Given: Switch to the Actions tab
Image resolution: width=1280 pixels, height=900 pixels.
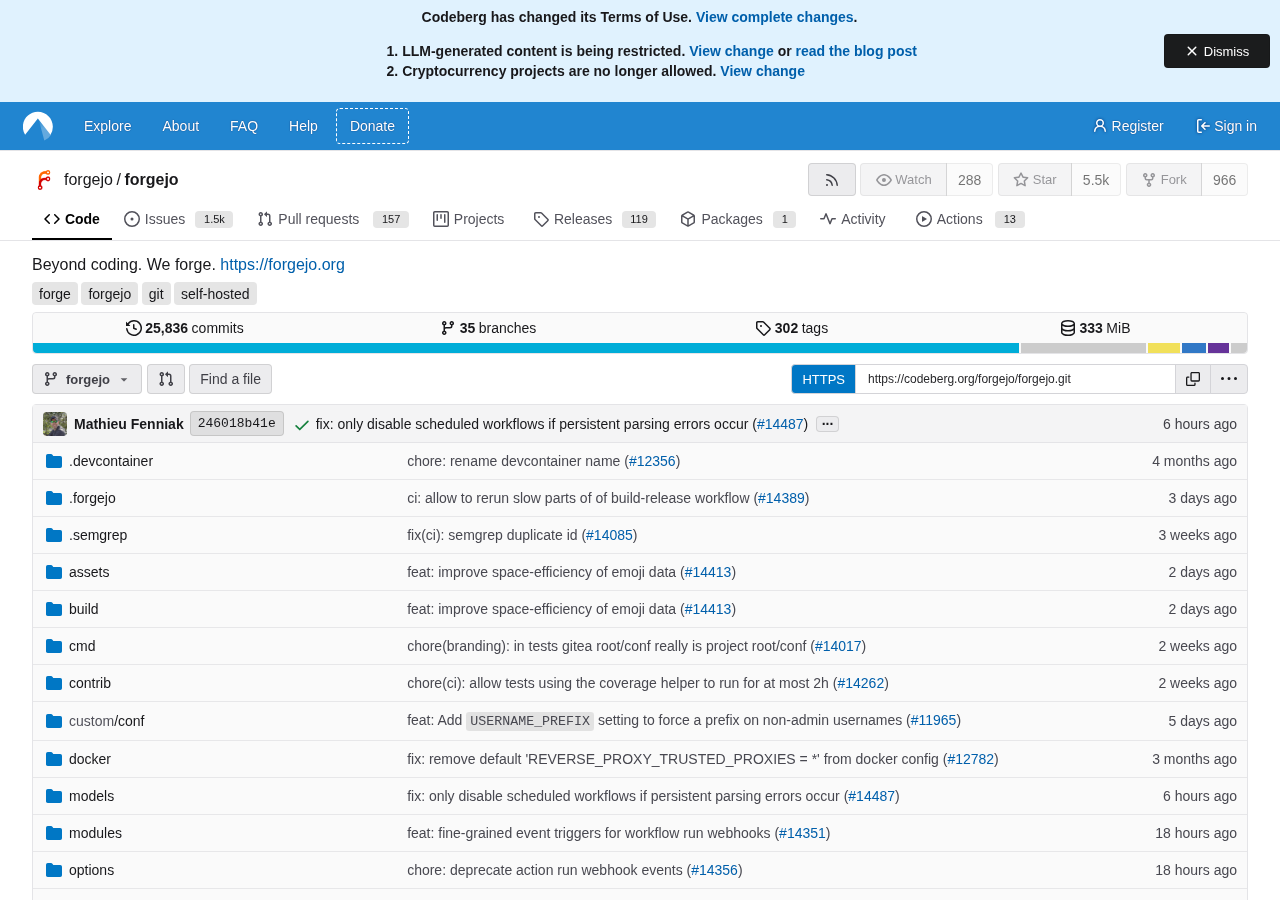Looking at the screenshot, I should [x=970, y=219].
